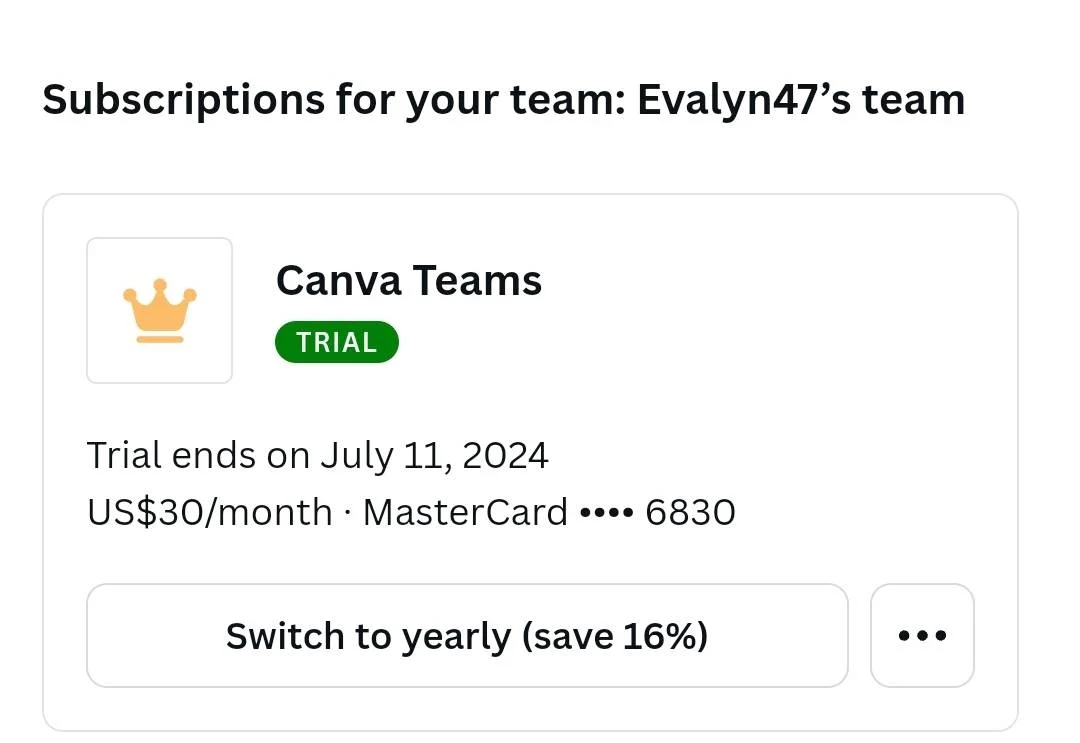Click the US$30/month price text
This screenshot has height=743, width=1080.
pyautogui.click(x=210, y=513)
